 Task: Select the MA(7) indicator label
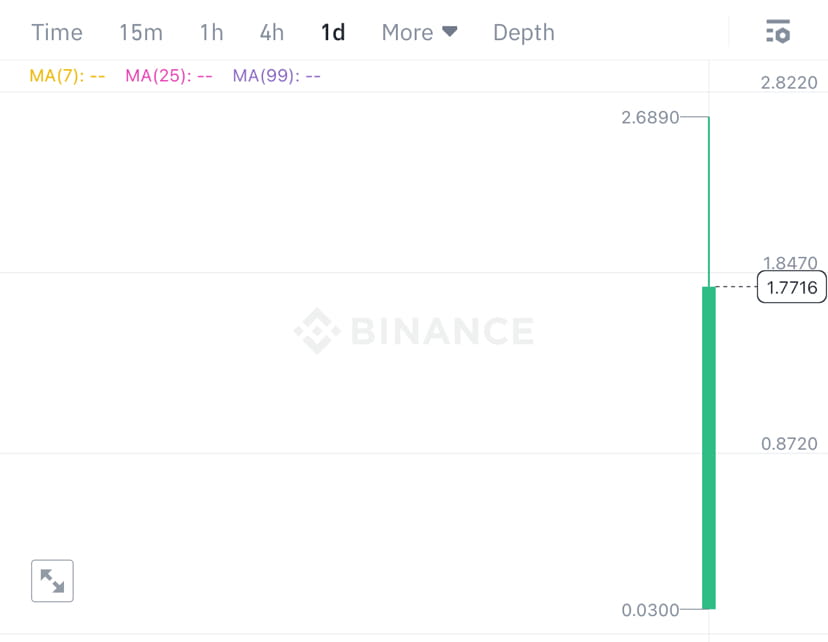(x=67, y=75)
